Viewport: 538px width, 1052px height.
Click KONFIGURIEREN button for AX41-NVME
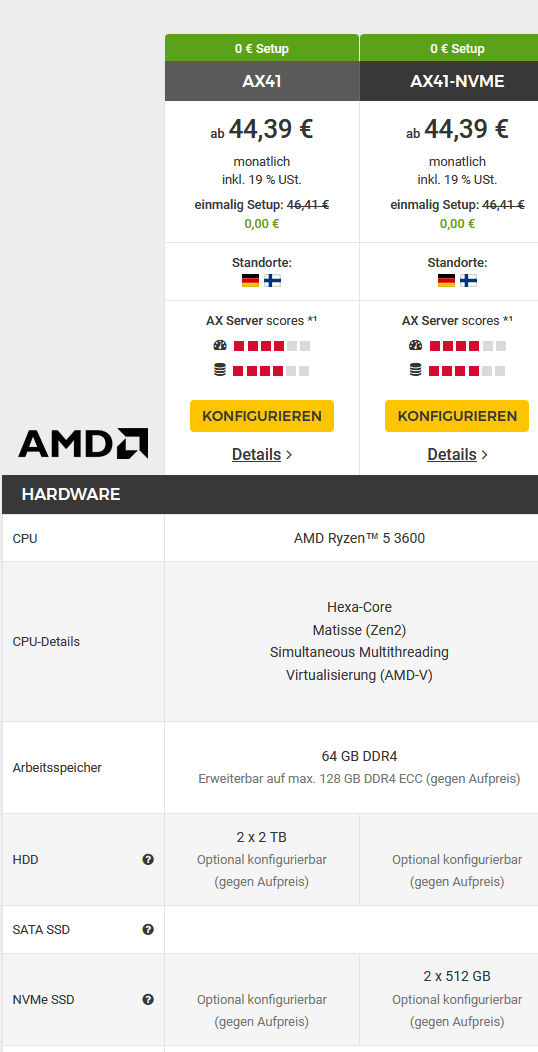457,416
